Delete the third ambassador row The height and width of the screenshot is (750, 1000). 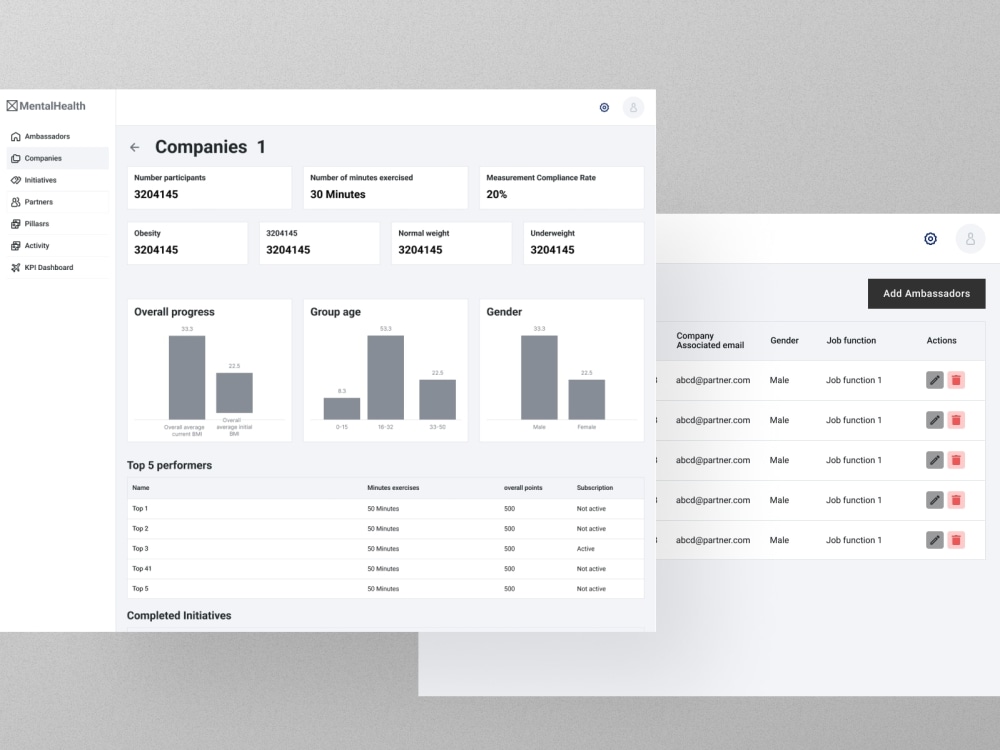click(x=956, y=460)
